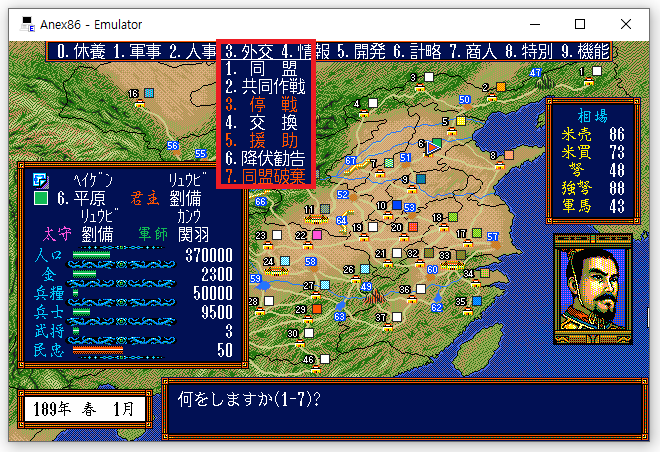
Task: Click the 米売 86 market rate
Action: (593, 135)
